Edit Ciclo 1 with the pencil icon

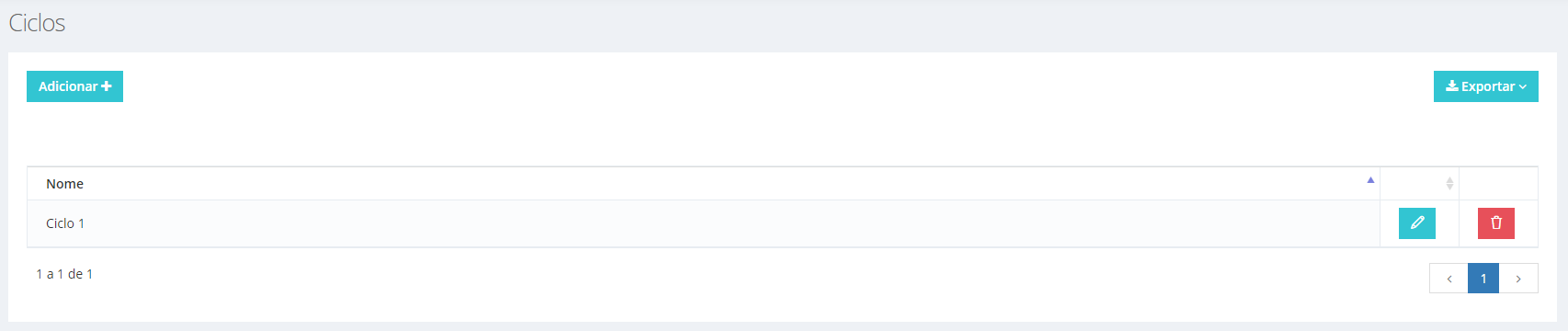point(1416,223)
